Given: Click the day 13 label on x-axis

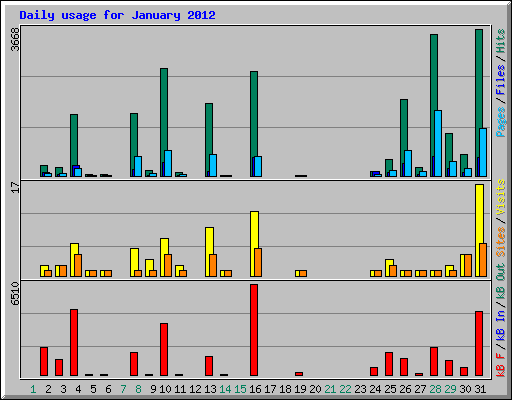Looking at the screenshot, I should pos(210,389).
